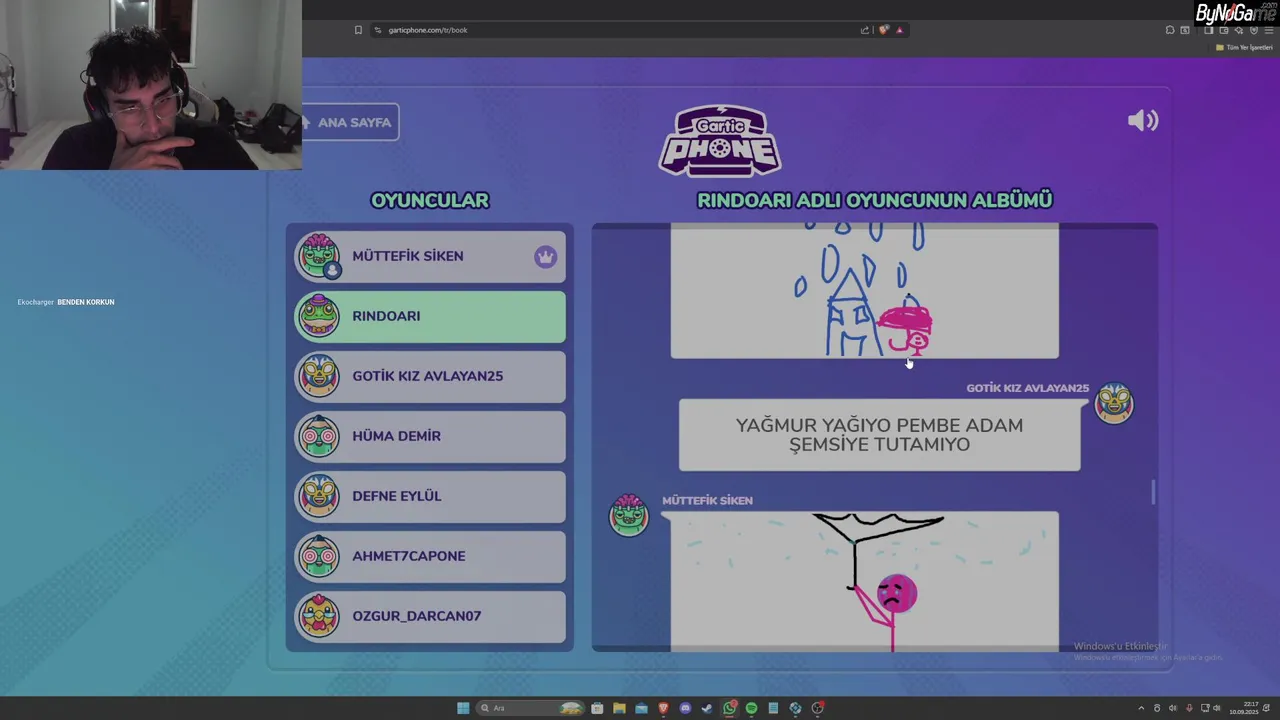The width and height of the screenshot is (1280, 720).
Task: Click the GOTİK KIZ AVLAYAN25 avatar in album
Action: (x=1114, y=403)
